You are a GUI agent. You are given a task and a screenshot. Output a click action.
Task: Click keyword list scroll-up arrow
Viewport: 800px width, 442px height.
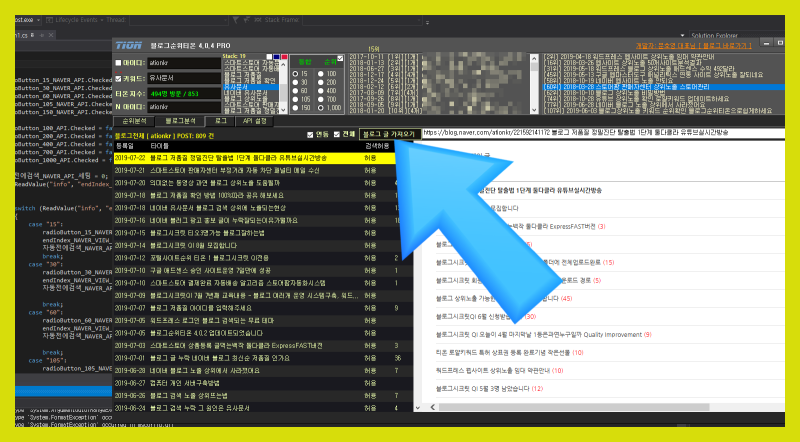[x=284, y=65]
